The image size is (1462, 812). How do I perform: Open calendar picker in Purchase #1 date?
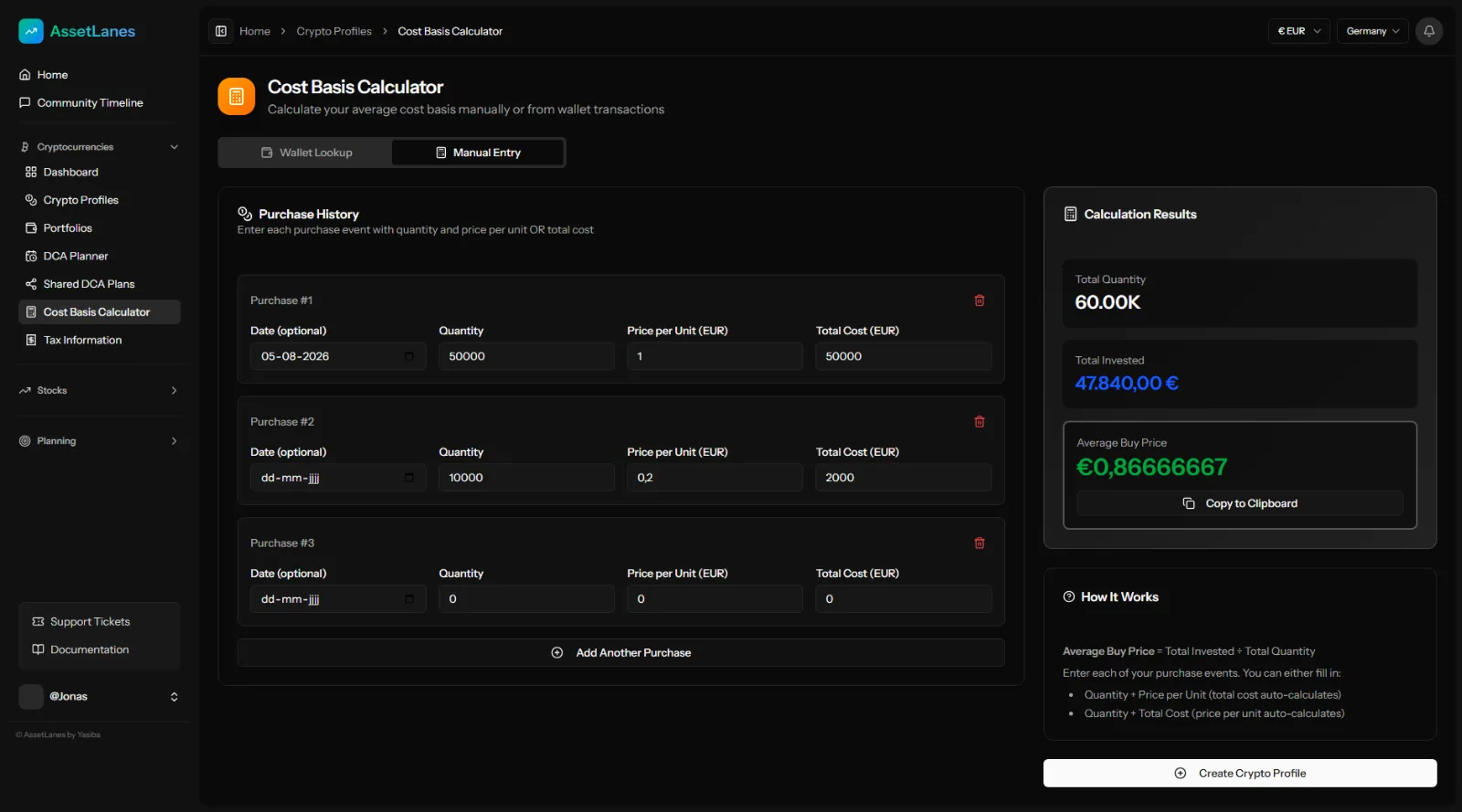tap(409, 356)
